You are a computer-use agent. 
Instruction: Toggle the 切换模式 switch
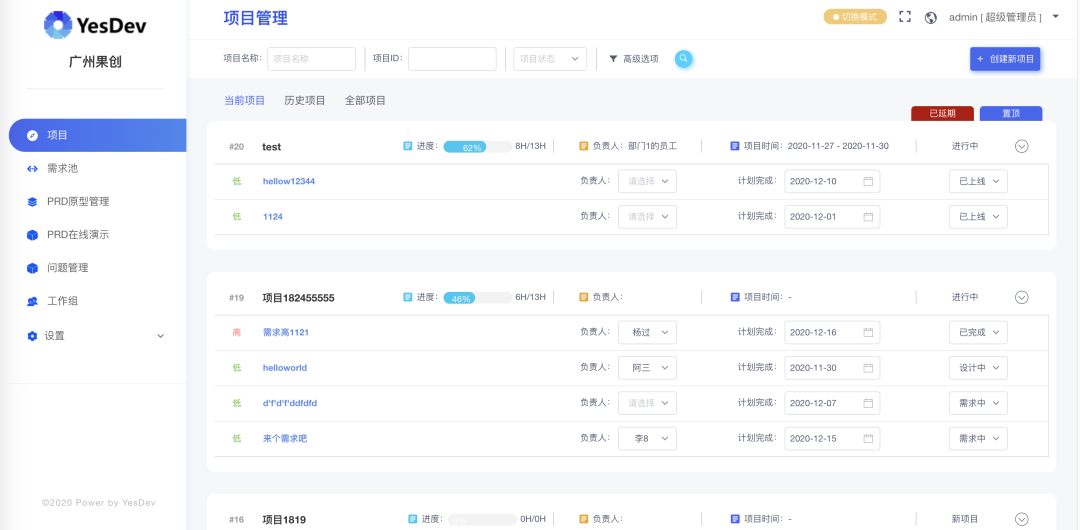[x=855, y=17]
